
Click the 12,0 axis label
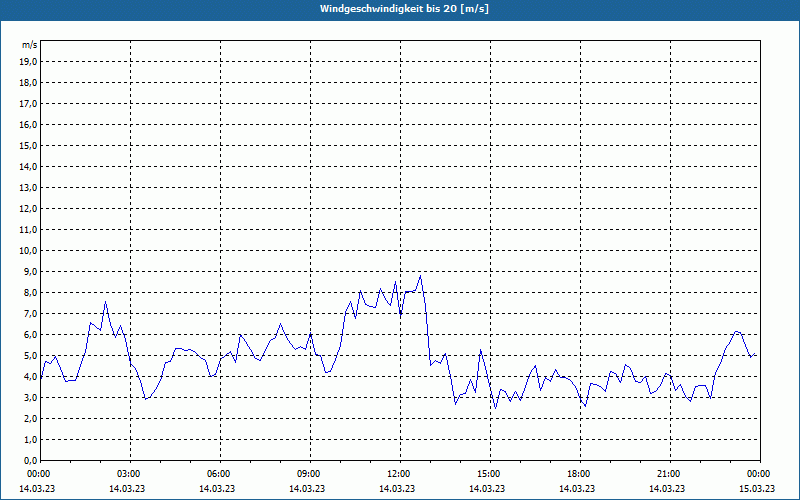click(29, 209)
